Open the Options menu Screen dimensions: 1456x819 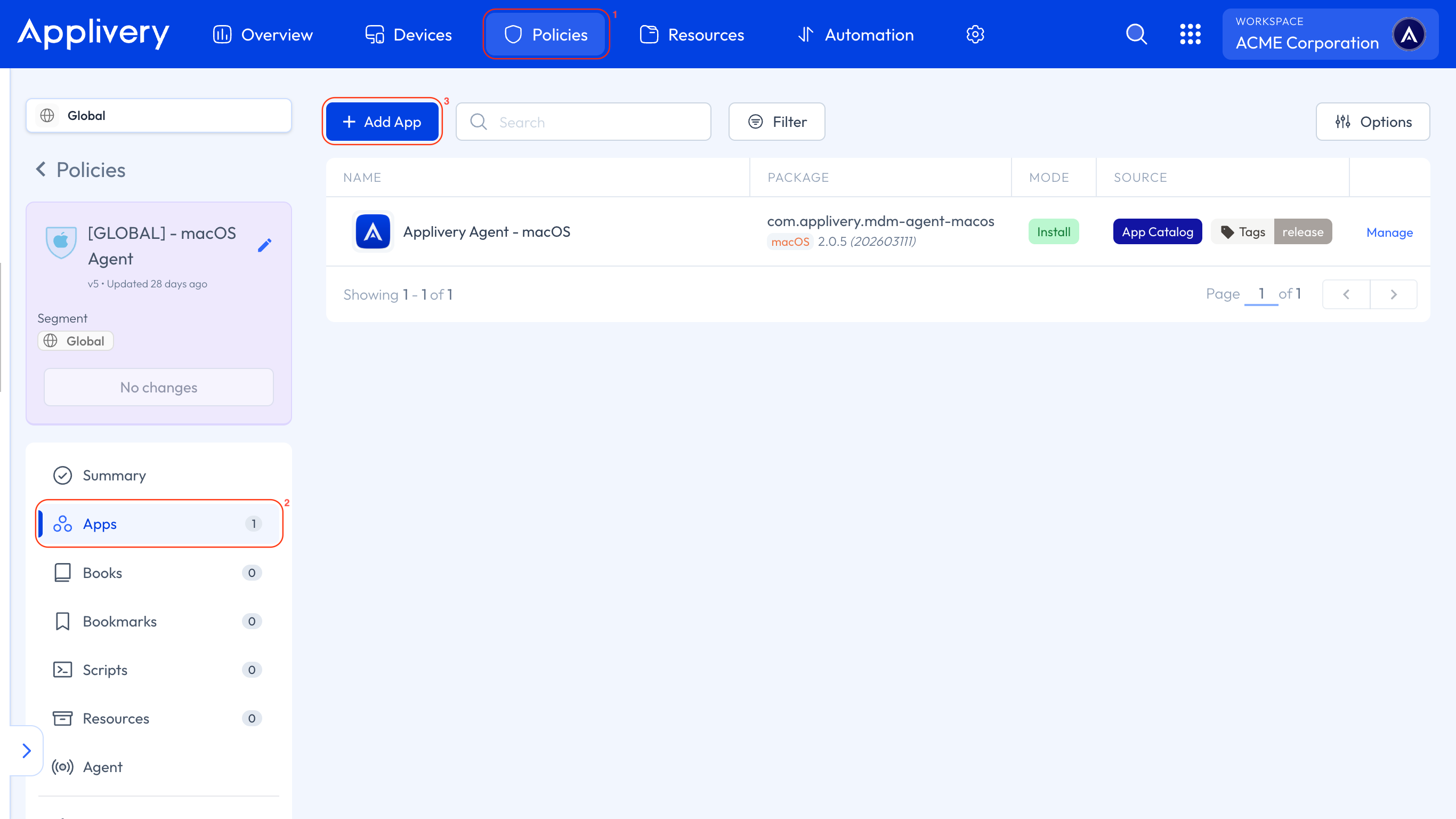1372,122
